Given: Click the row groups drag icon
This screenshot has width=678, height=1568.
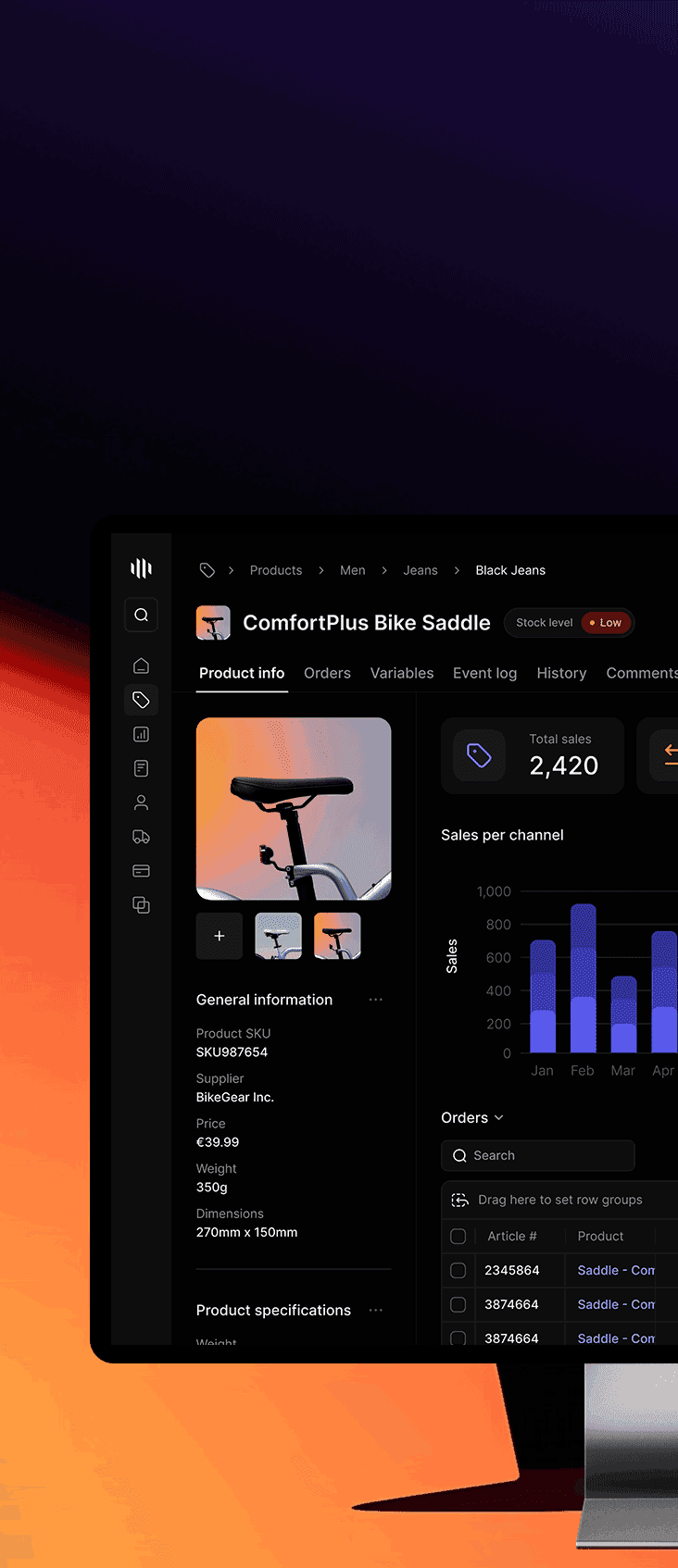Looking at the screenshot, I should 459,1200.
